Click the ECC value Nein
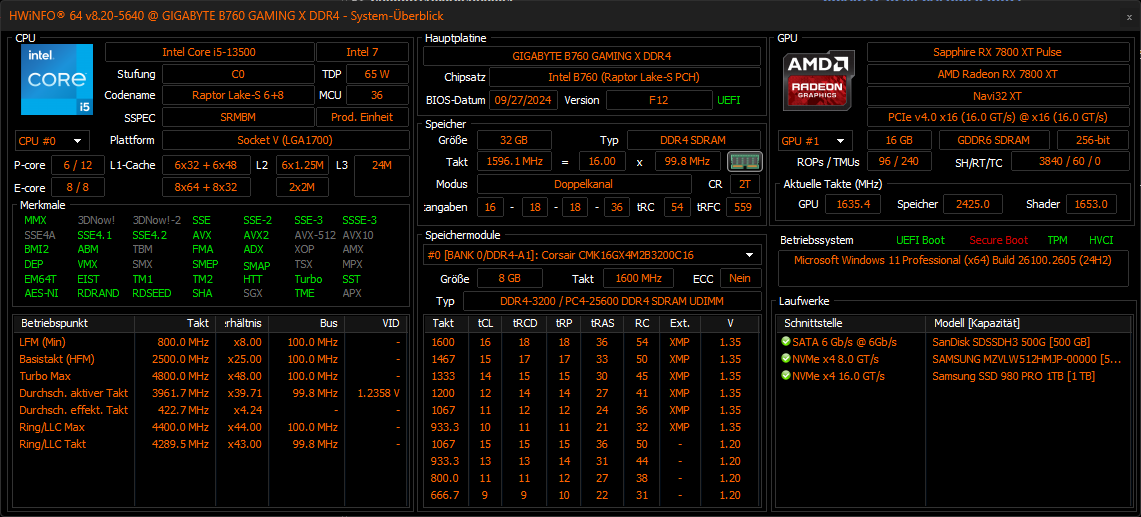The image size is (1141, 517). click(741, 277)
